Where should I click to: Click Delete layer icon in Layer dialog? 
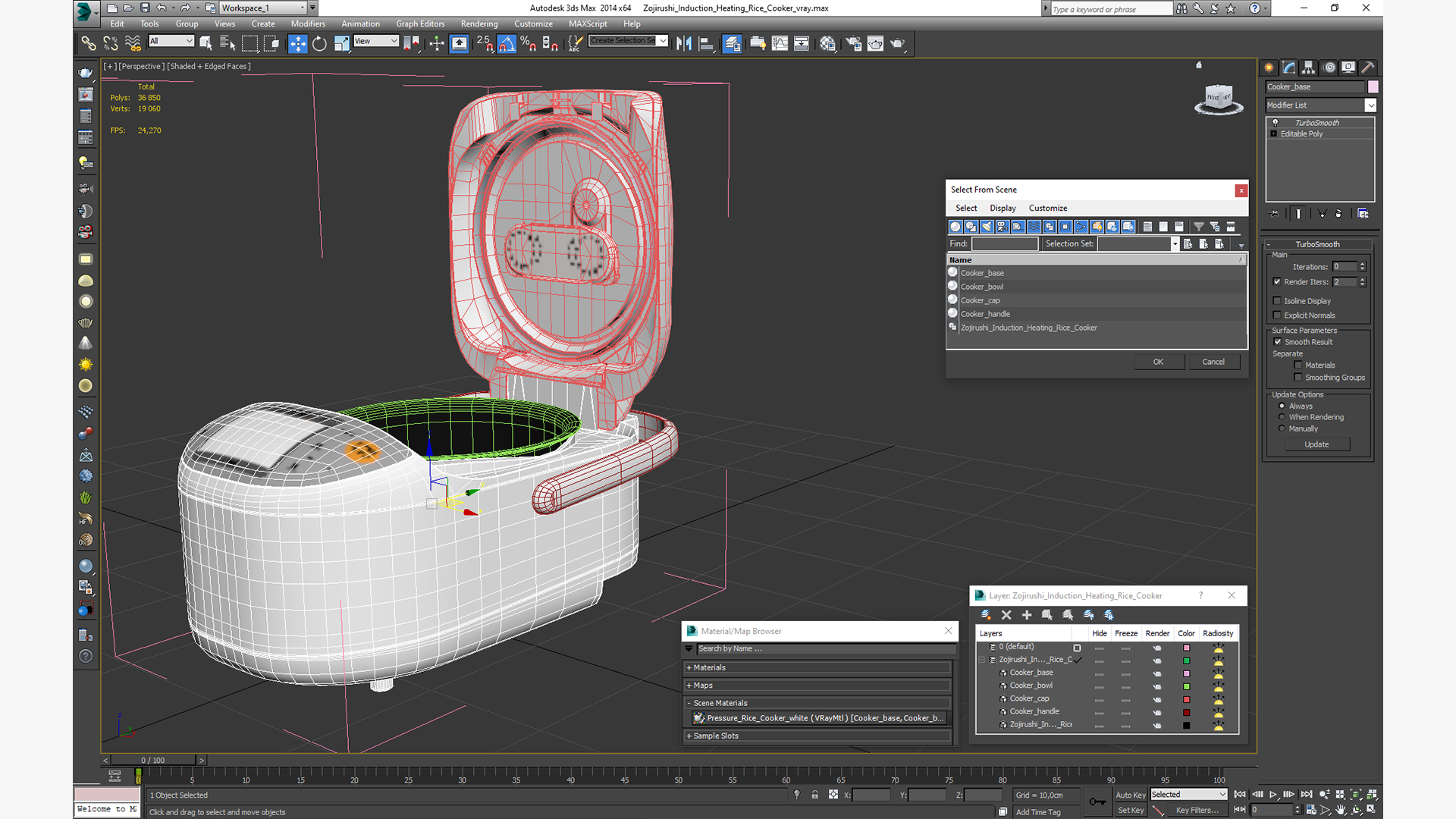tap(1006, 615)
